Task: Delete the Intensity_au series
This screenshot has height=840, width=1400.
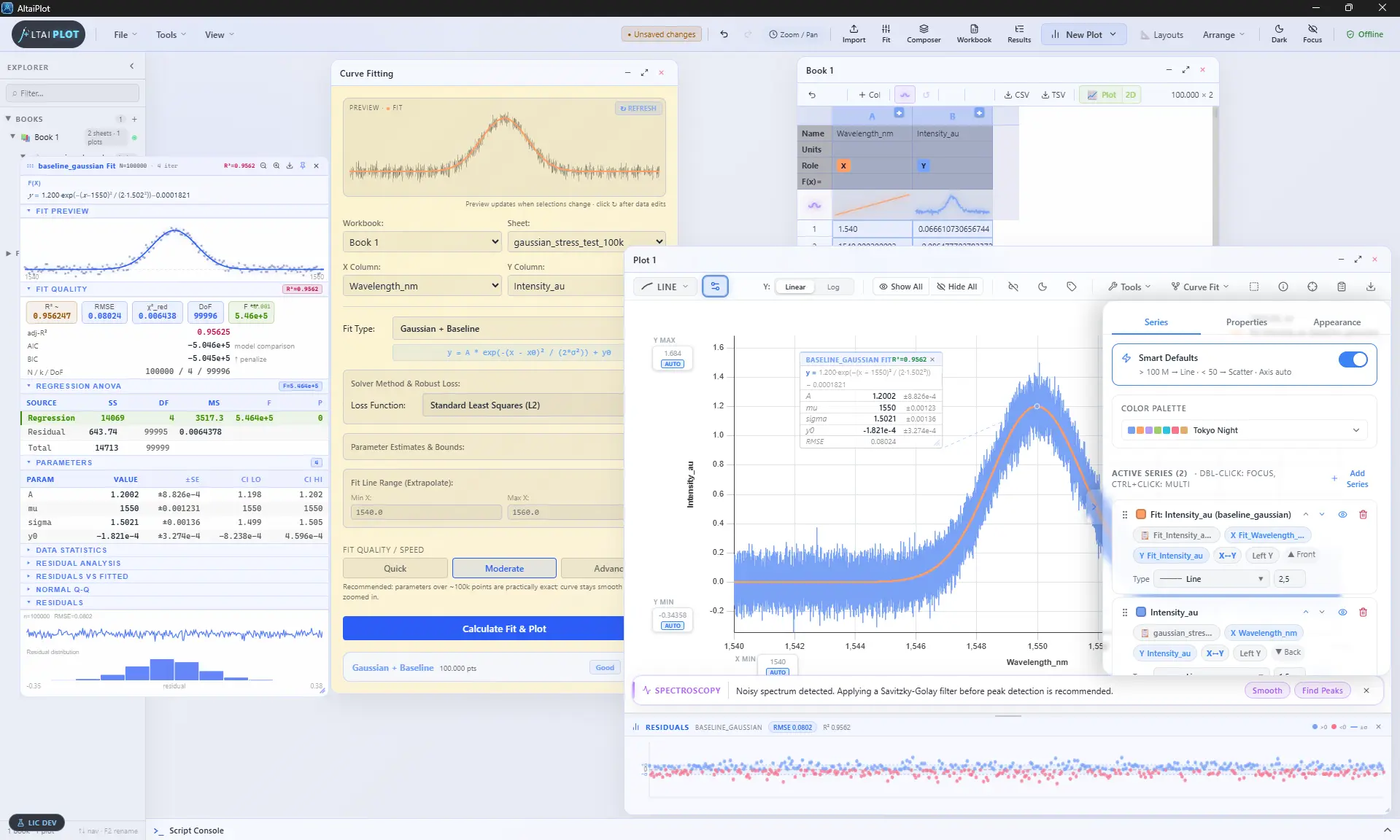Action: [1363, 612]
